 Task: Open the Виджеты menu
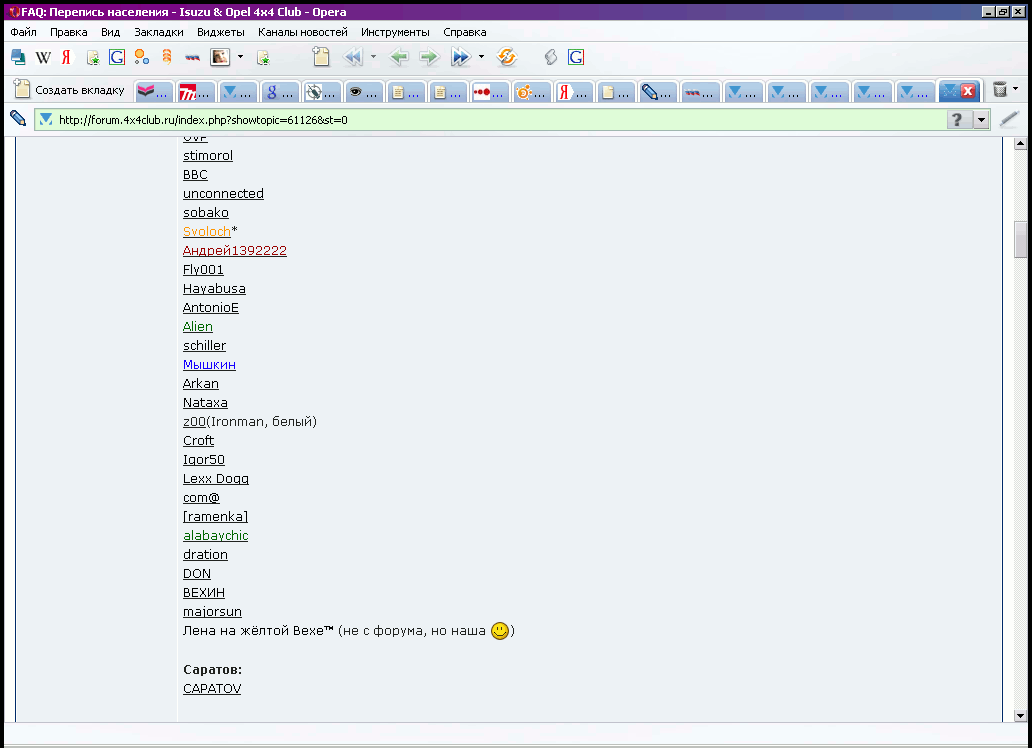click(x=220, y=32)
